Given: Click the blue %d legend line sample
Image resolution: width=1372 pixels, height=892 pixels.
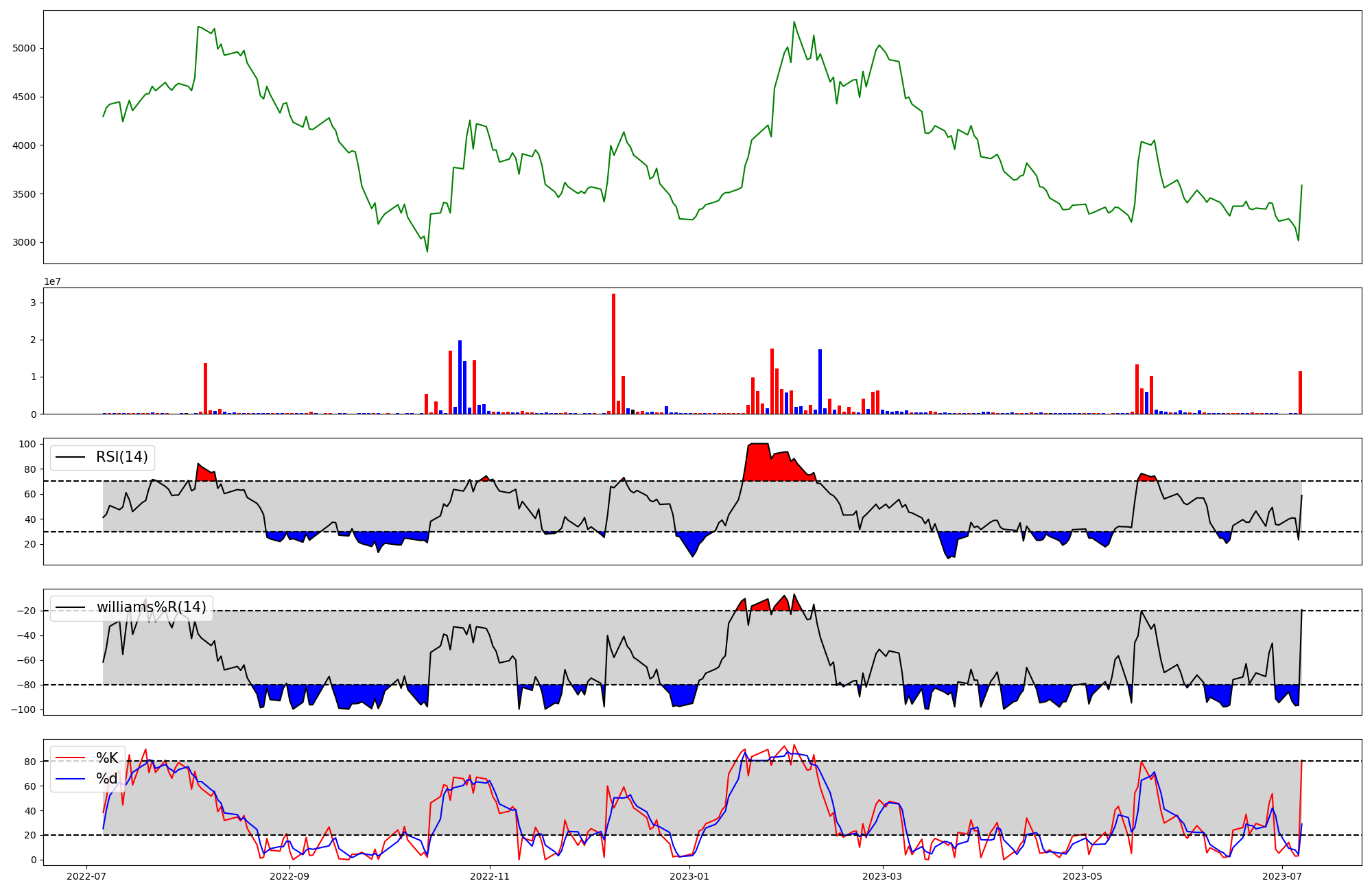Looking at the screenshot, I should tap(70, 779).
